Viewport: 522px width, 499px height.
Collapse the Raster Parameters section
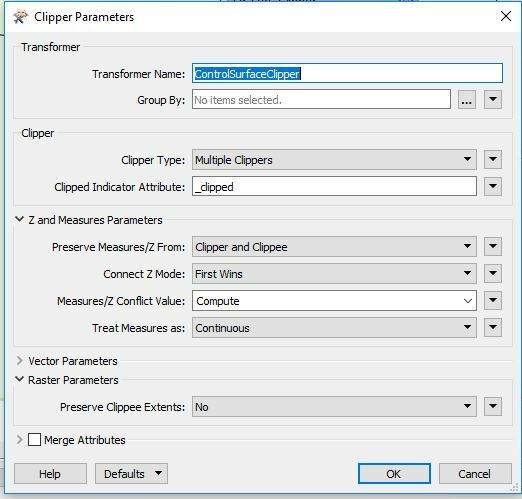click(x=20, y=379)
